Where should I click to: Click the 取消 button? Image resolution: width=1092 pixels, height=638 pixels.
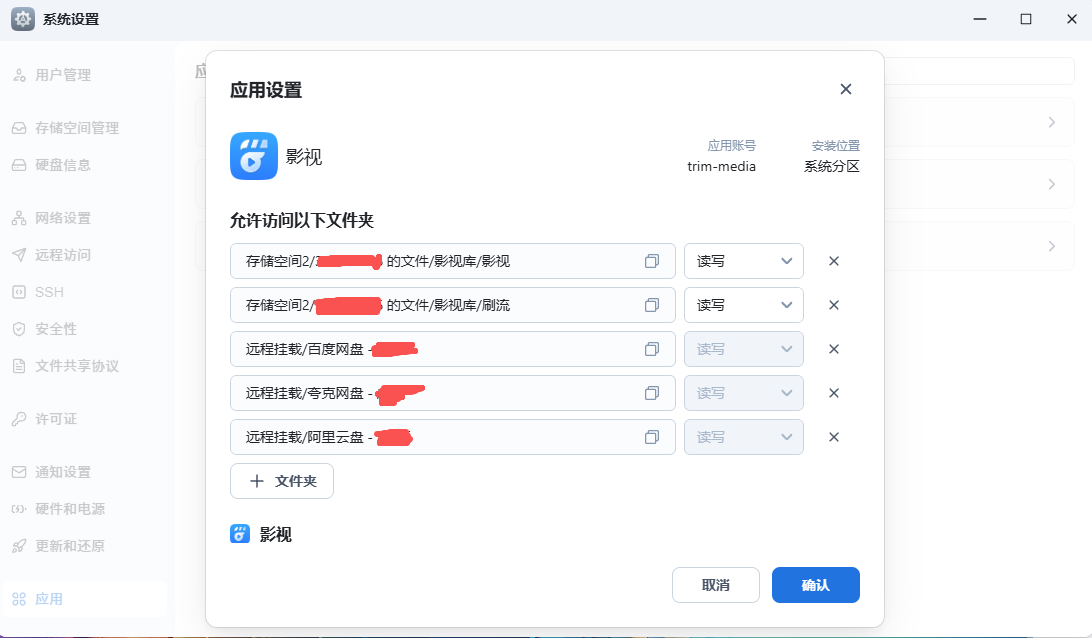point(715,585)
